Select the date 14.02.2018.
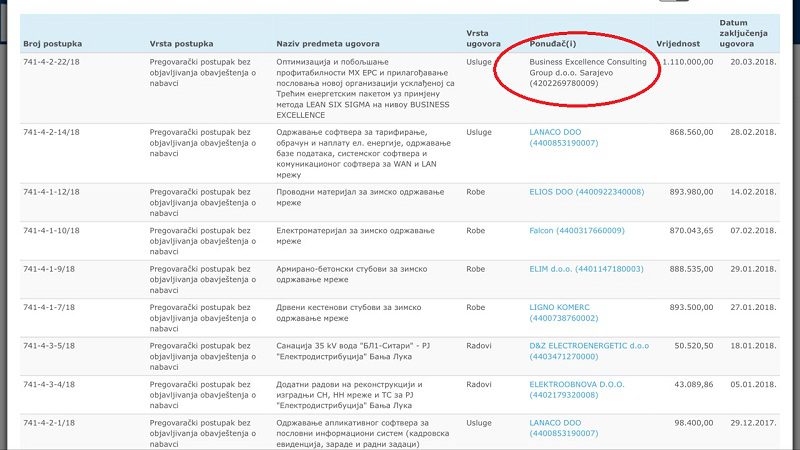 753,192
